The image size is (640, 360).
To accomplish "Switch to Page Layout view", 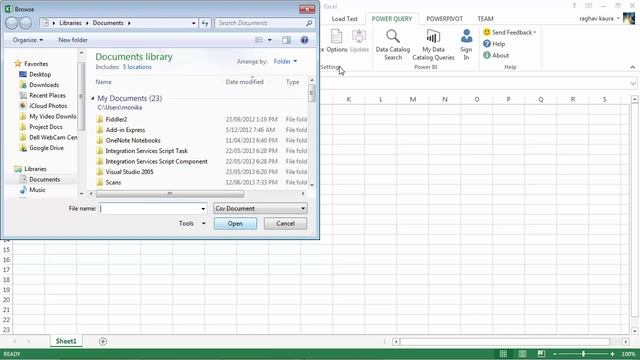I will pyautogui.click(x=522, y=354).
